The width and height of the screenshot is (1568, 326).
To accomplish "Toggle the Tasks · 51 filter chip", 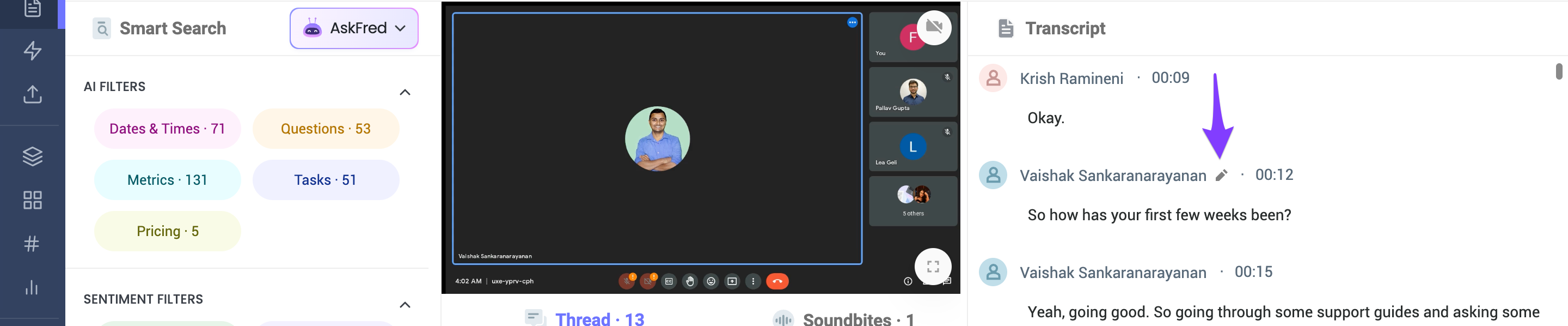I will point(326,180).
